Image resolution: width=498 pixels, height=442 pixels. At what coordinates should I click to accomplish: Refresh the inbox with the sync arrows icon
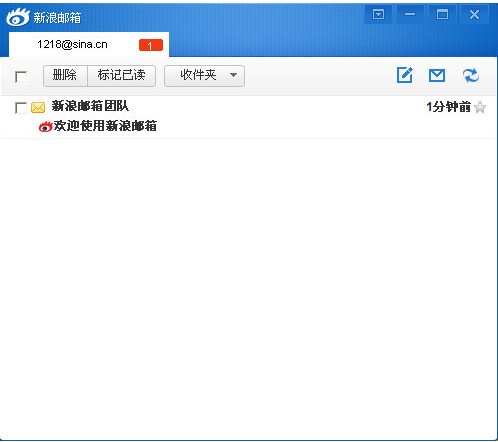471,75
